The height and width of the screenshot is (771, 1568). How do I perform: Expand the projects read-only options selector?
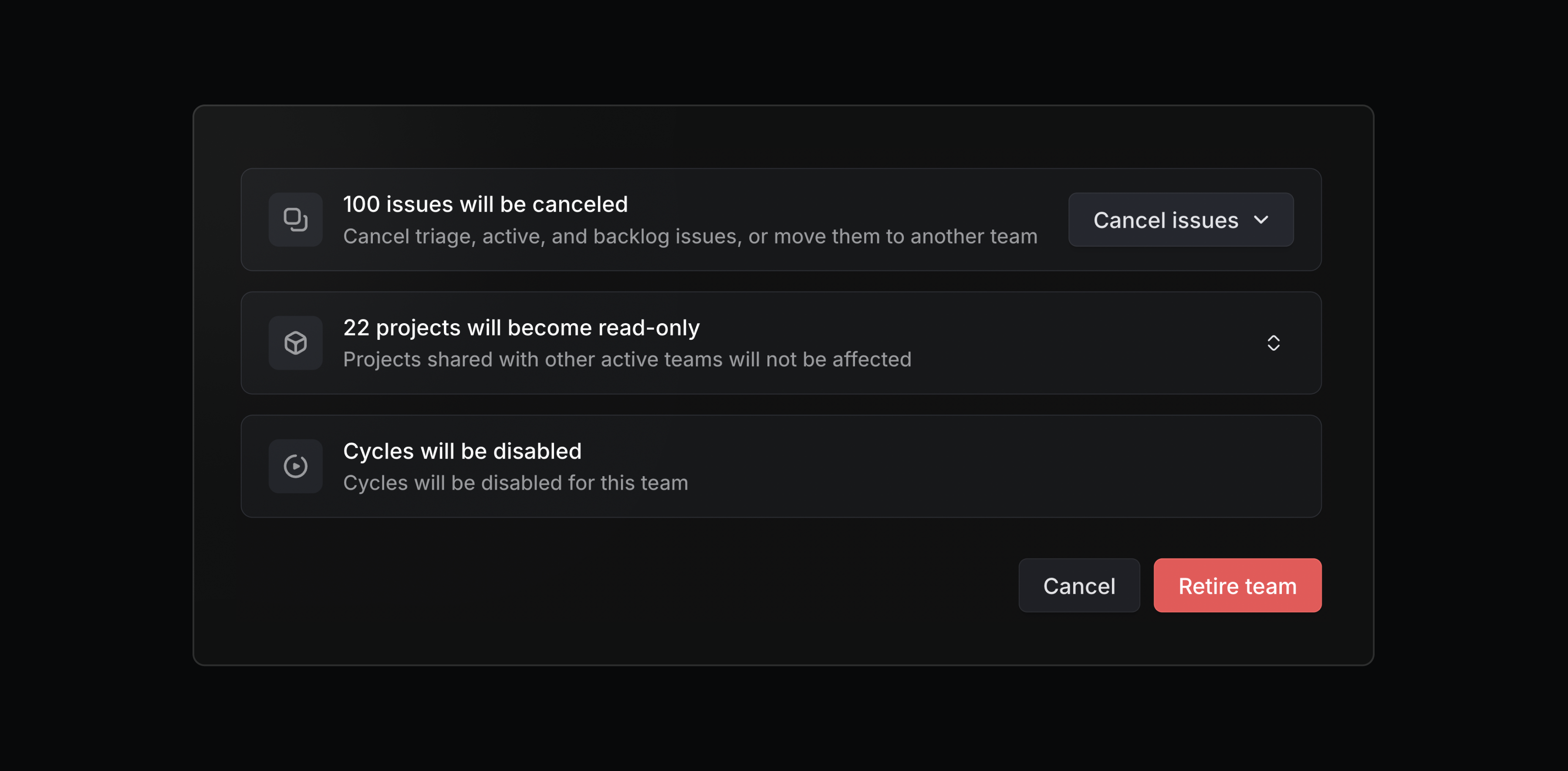[x=1274, y=343]
